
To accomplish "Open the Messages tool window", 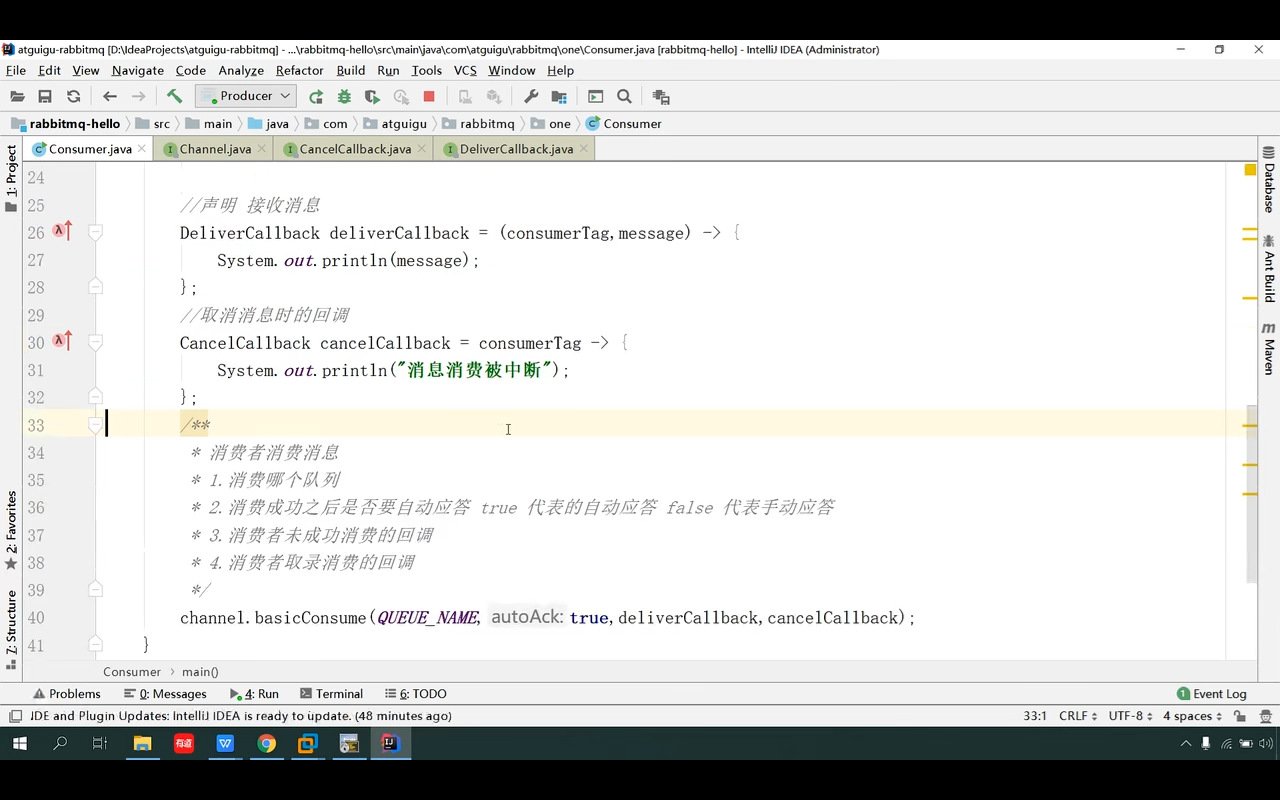I will point(165,694).
